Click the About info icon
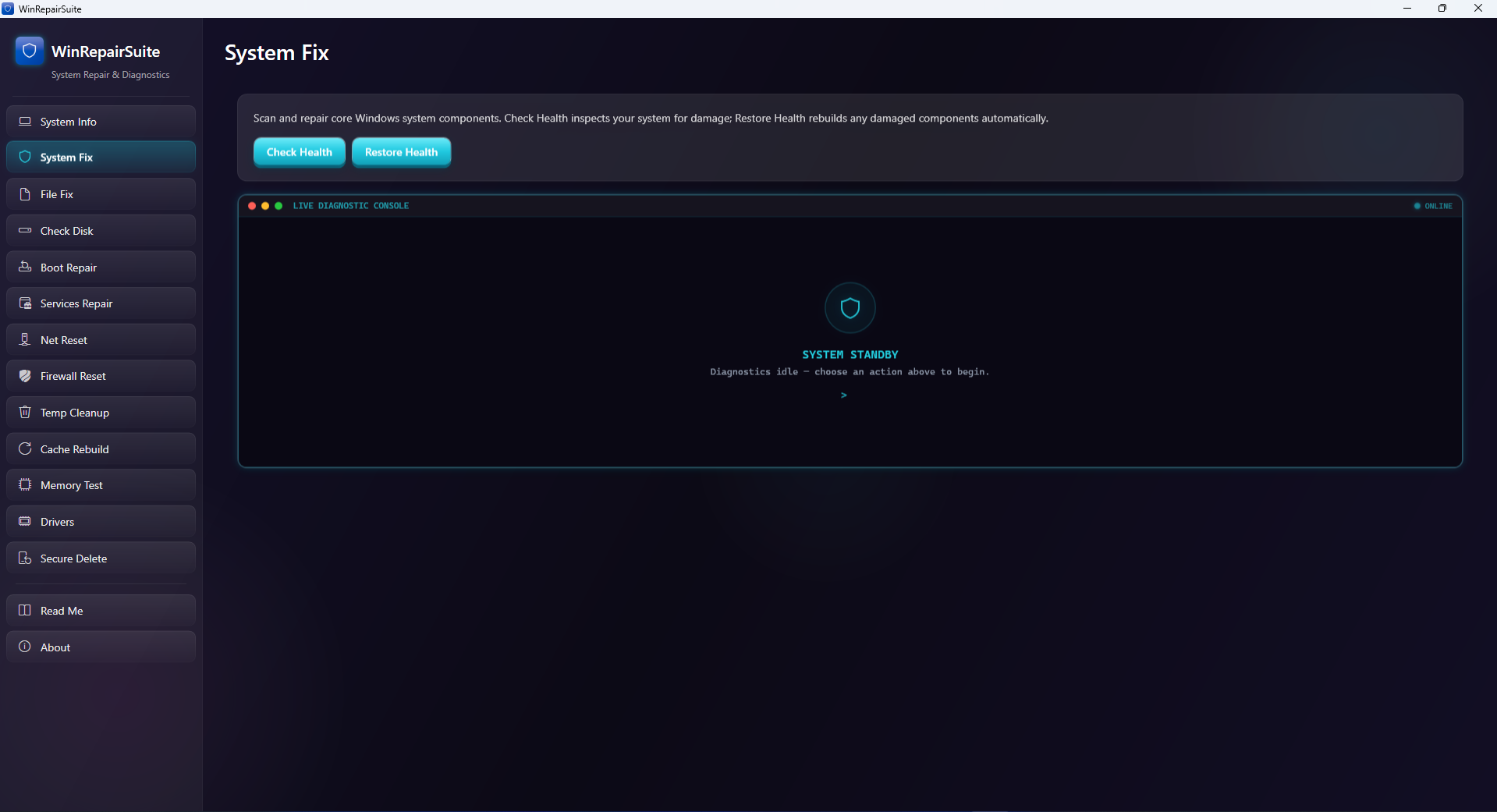1497x812 pixels. (25, 647)
